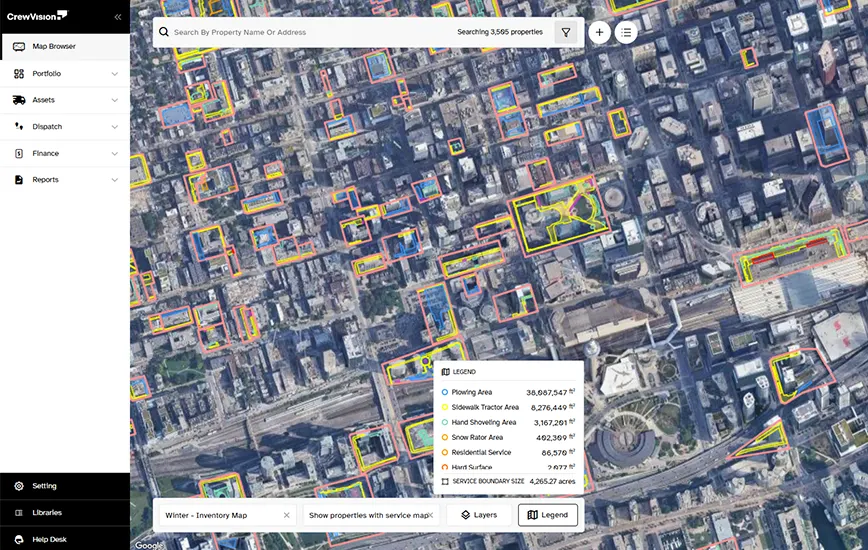Expand the Assets chevron

tap(115, 100)
